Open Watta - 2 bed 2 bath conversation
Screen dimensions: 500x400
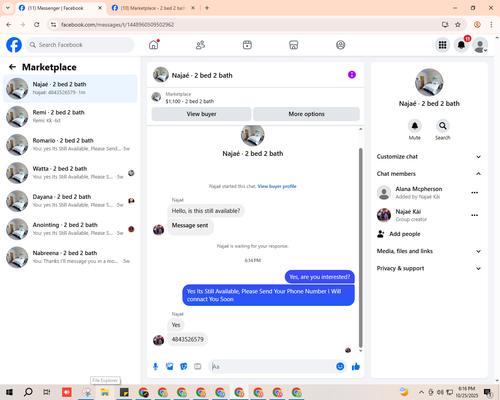pyautogui.click(x=70, y=173)
